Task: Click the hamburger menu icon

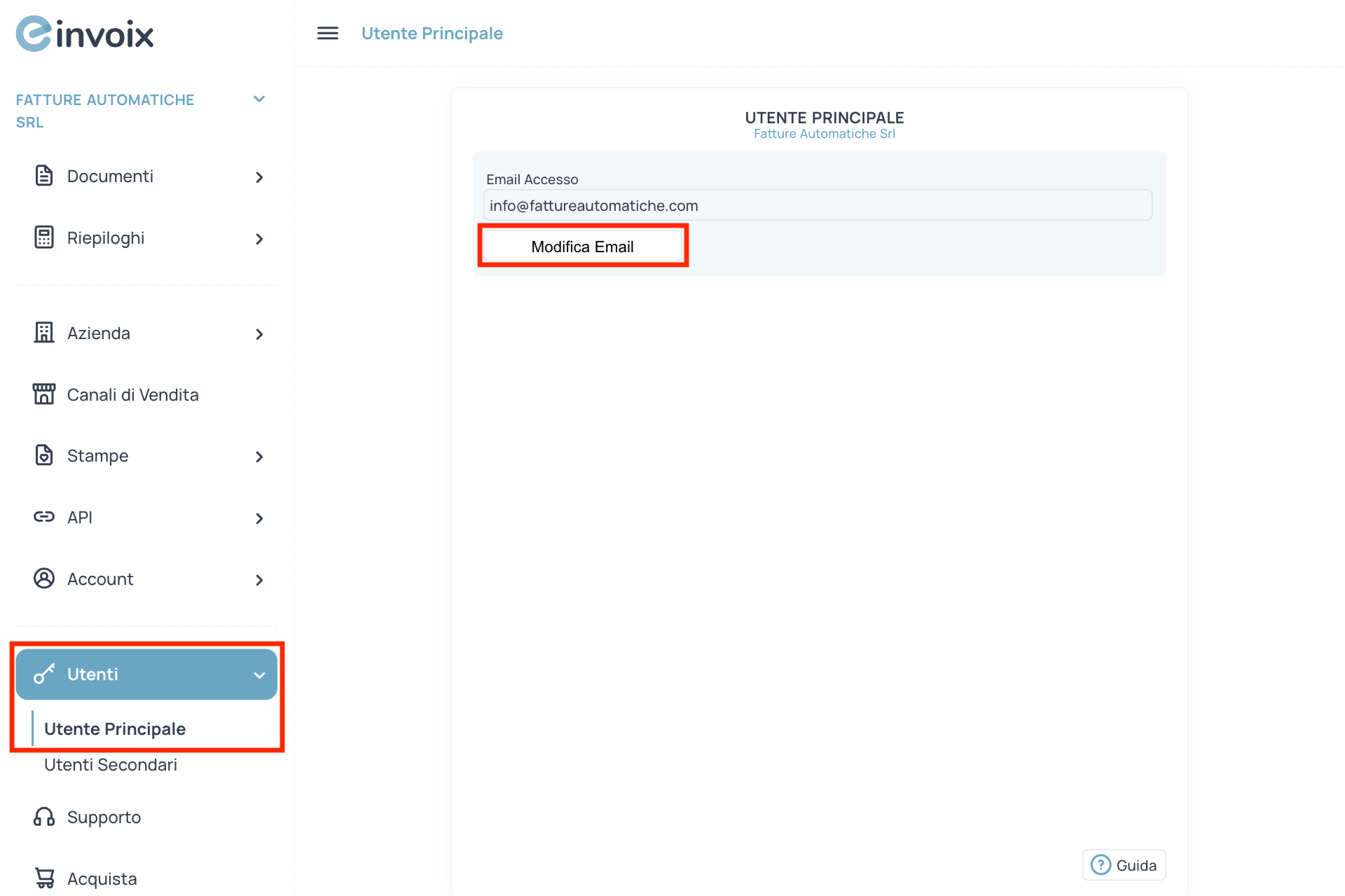Action: tap(327, 33)
